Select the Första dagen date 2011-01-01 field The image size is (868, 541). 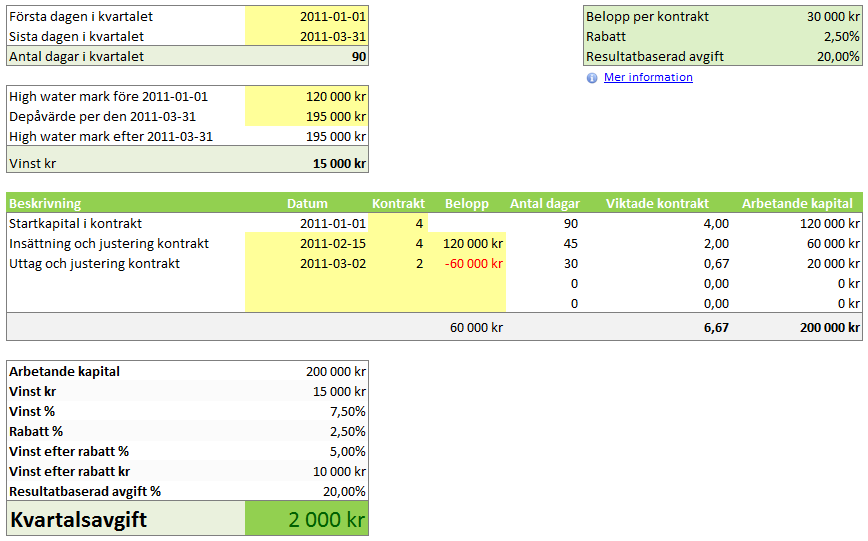(307, 17)
